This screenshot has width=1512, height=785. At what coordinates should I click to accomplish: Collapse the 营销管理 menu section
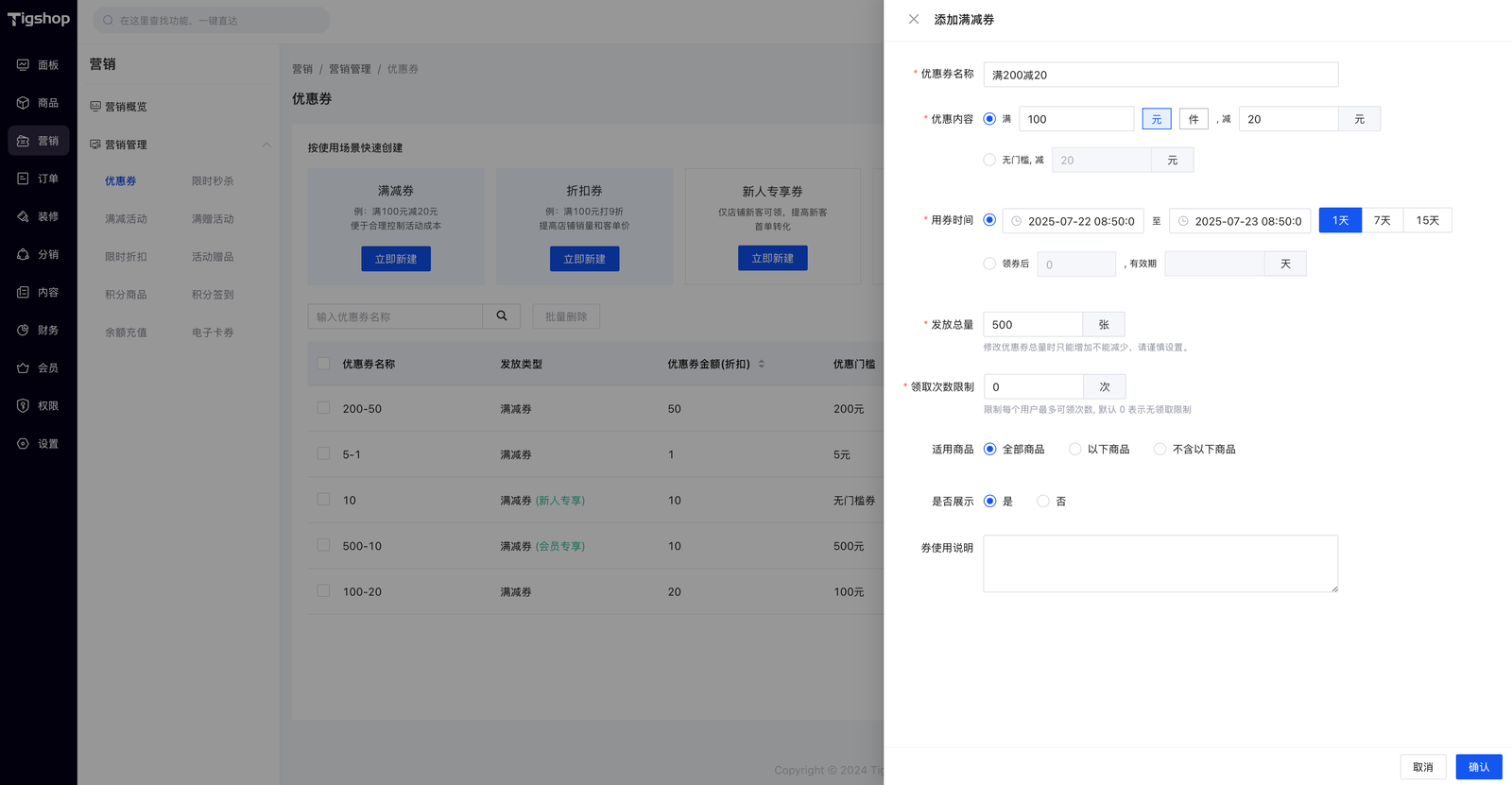tap(266, 145)
